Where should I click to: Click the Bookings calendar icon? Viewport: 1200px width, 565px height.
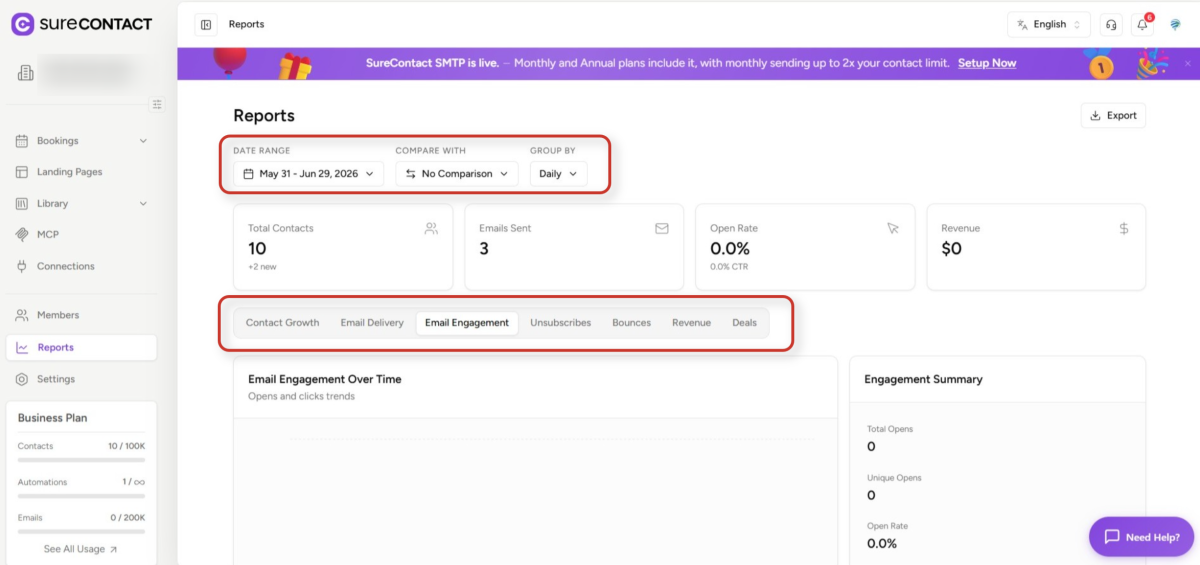click(22, 141)
